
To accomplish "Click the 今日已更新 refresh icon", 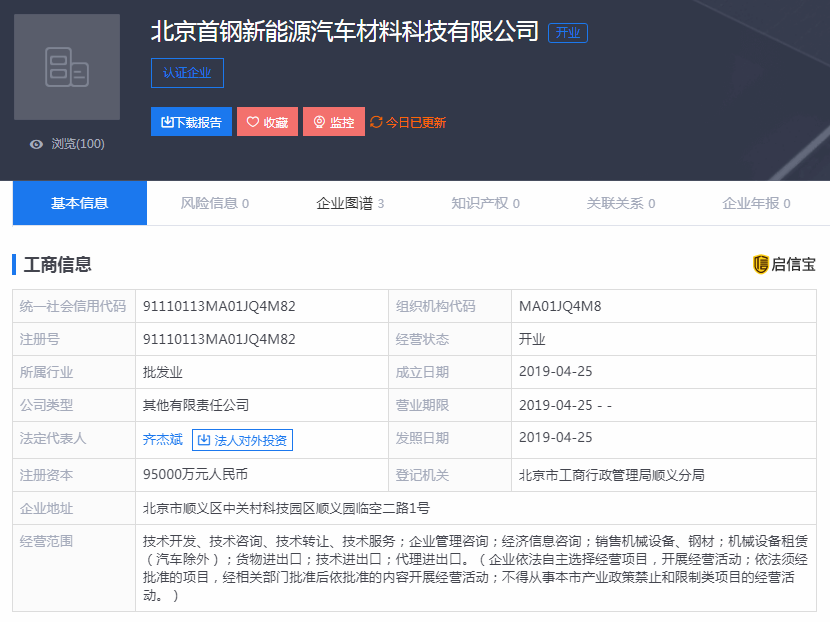I will point(376,122).
